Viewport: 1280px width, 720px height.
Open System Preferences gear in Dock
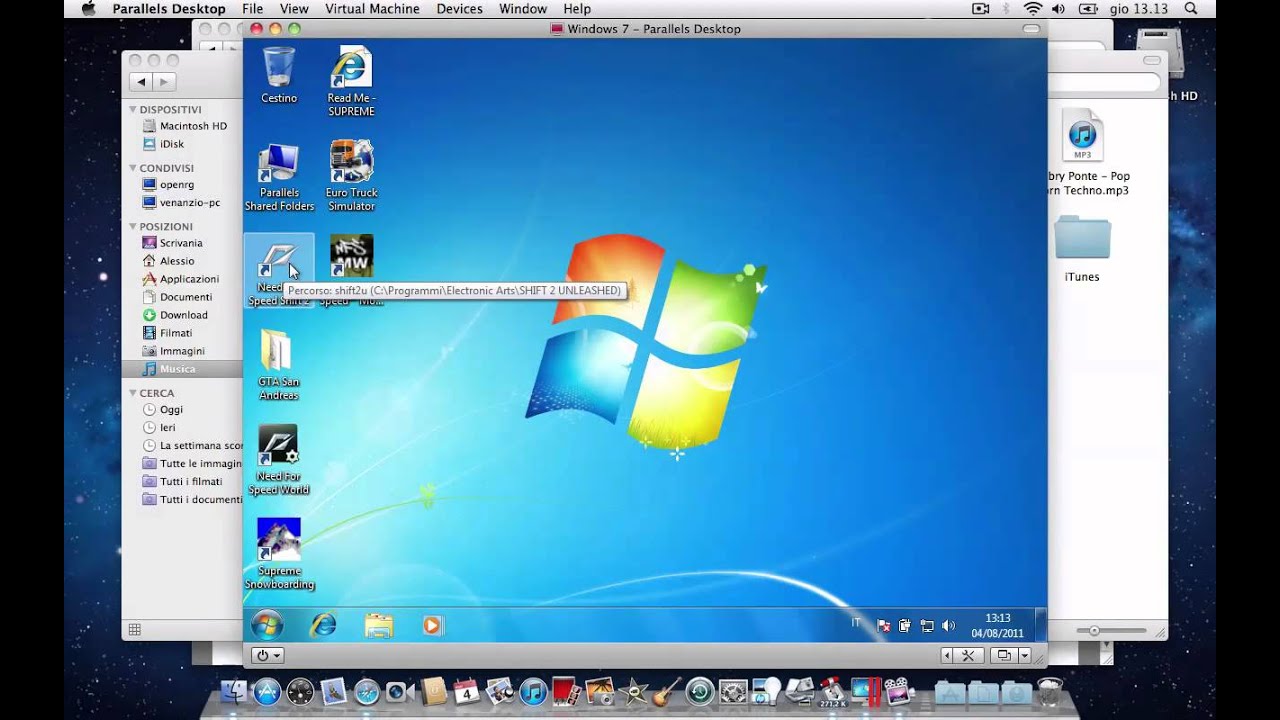point(733,692)
